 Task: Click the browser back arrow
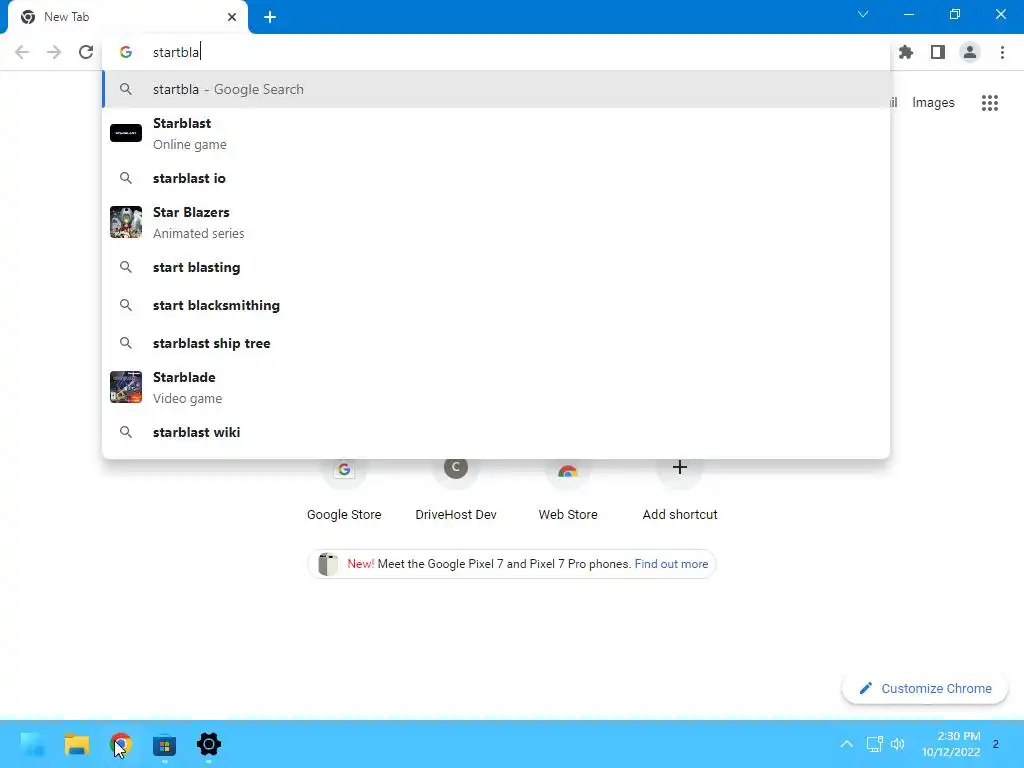click(x=22, y=52)
